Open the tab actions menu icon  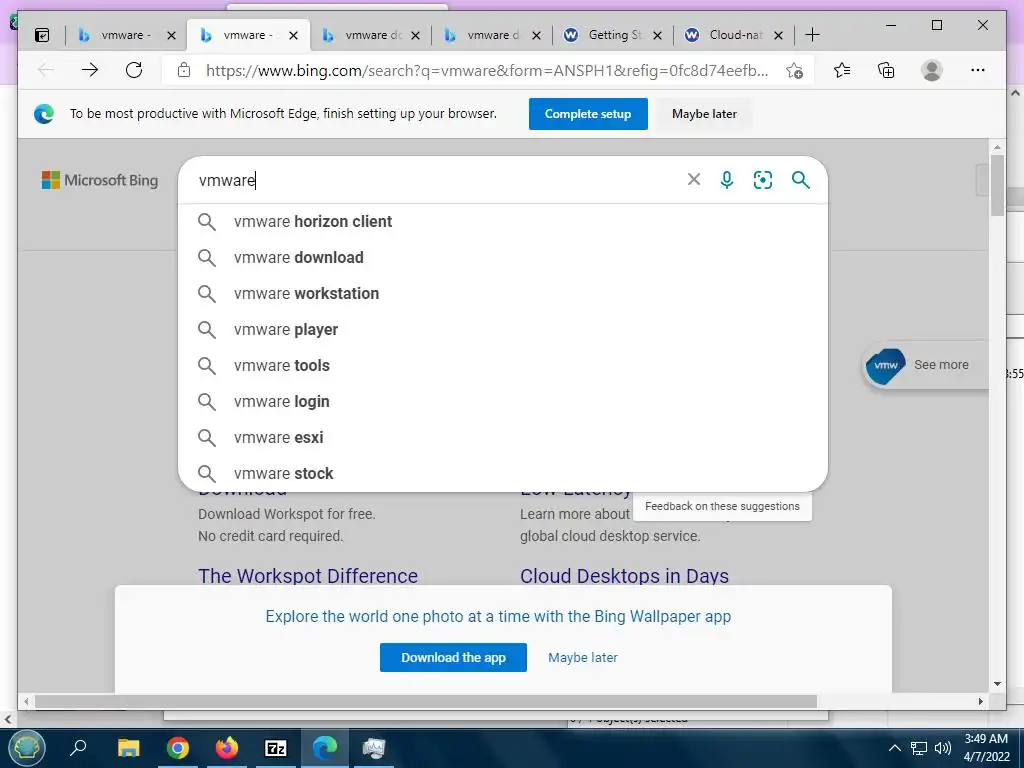[42, 35]
